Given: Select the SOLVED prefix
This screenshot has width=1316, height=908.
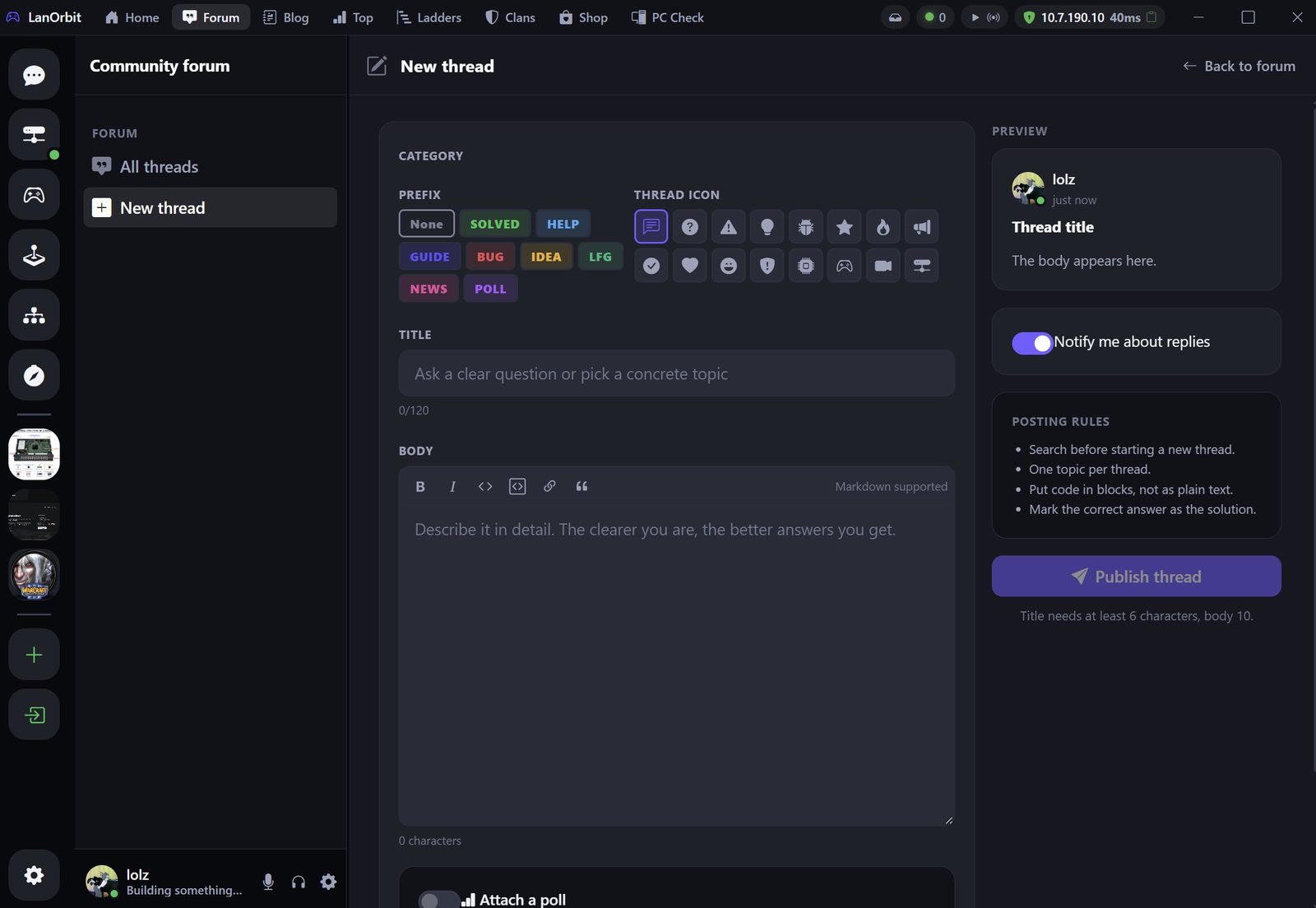Looking at the screenshot, I should [x=494, y=224].
